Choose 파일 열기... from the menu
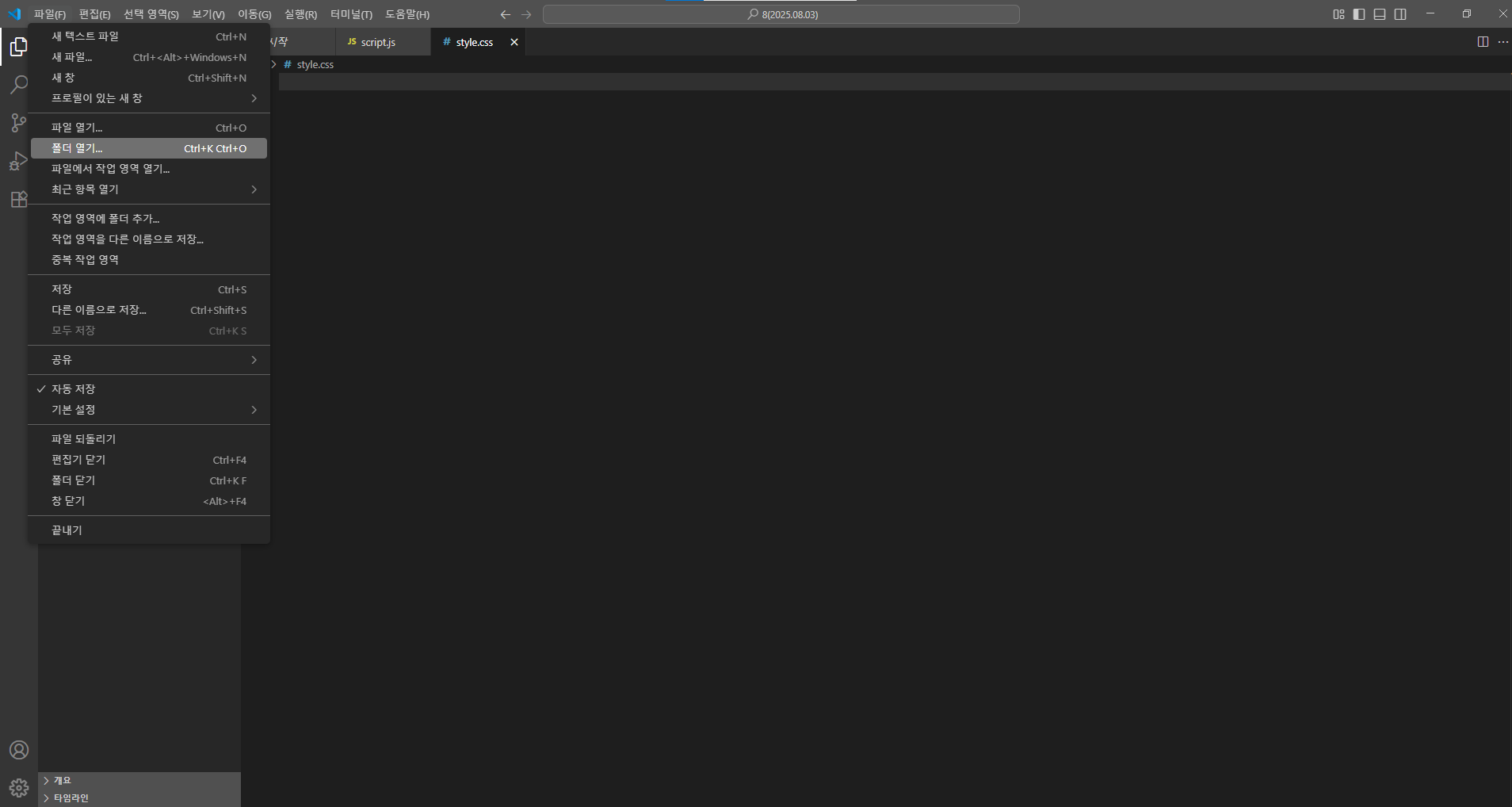 (x=149, y=128)
